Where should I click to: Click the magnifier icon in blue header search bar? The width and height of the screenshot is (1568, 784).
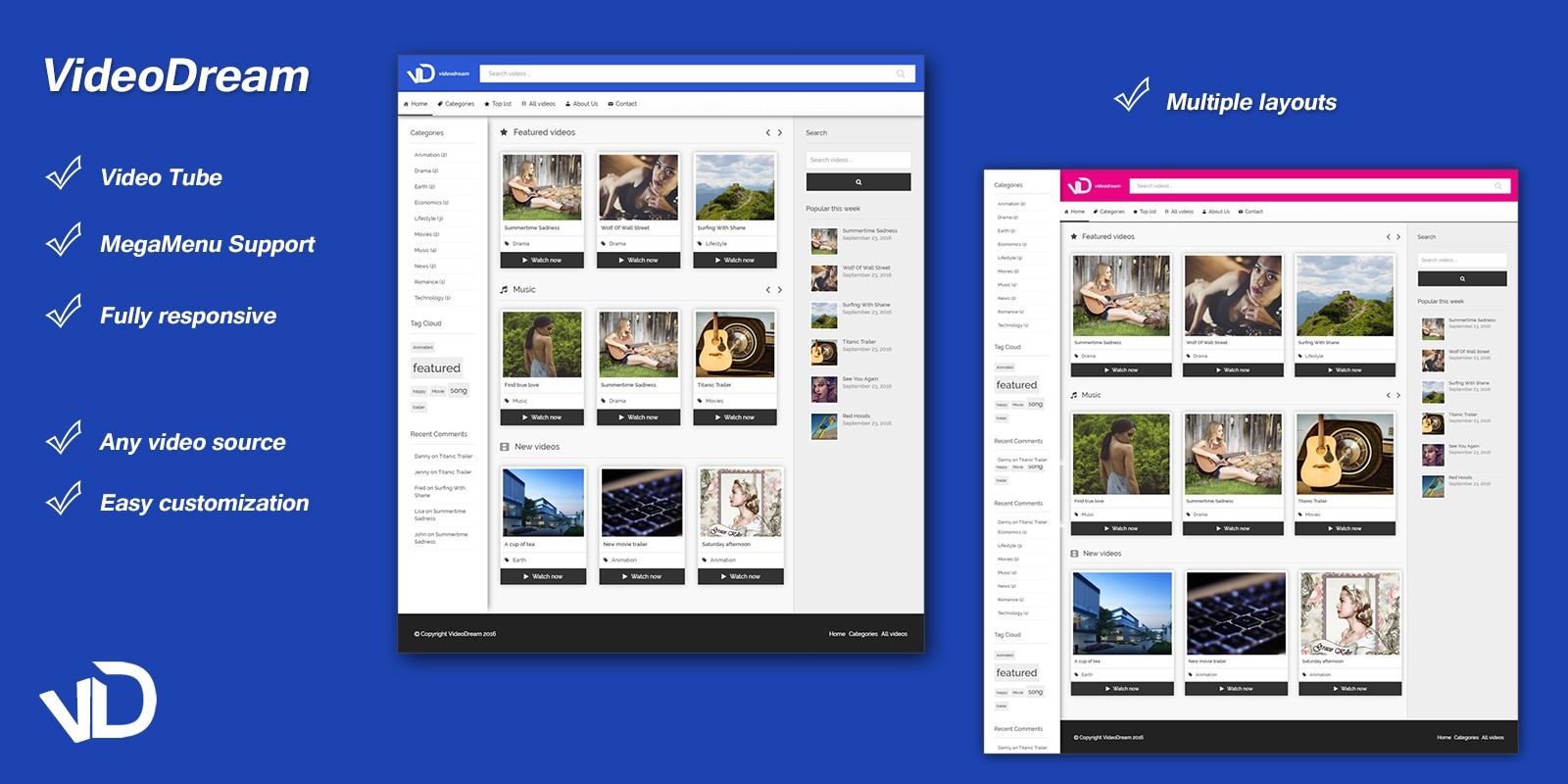click(901, 73)
